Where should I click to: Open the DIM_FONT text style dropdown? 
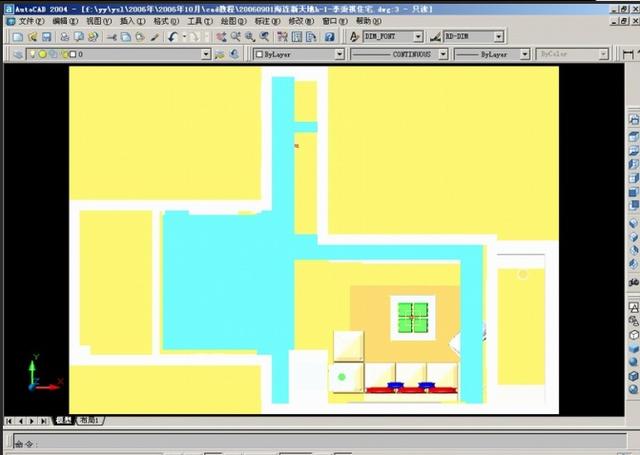tap(418, 37)
